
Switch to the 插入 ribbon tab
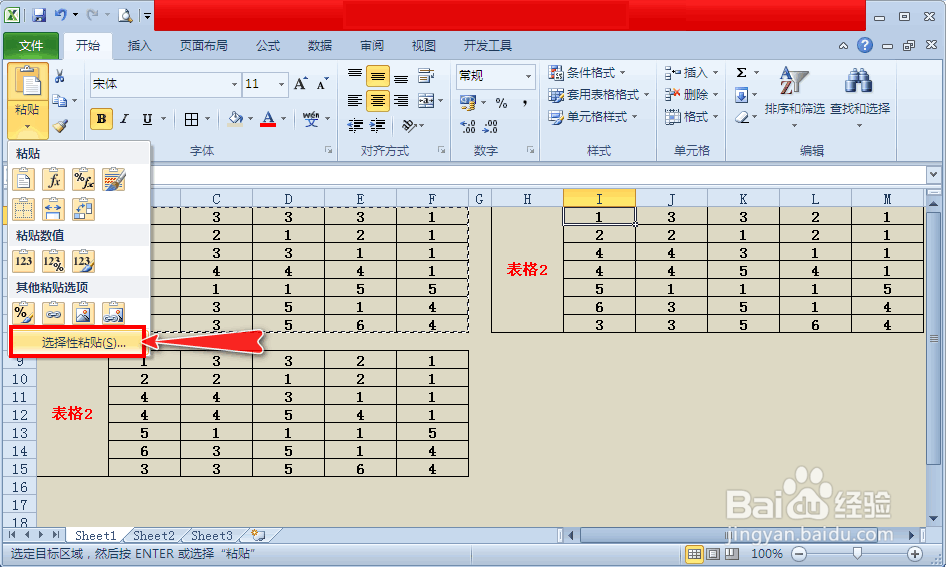(x=140, y=46)
